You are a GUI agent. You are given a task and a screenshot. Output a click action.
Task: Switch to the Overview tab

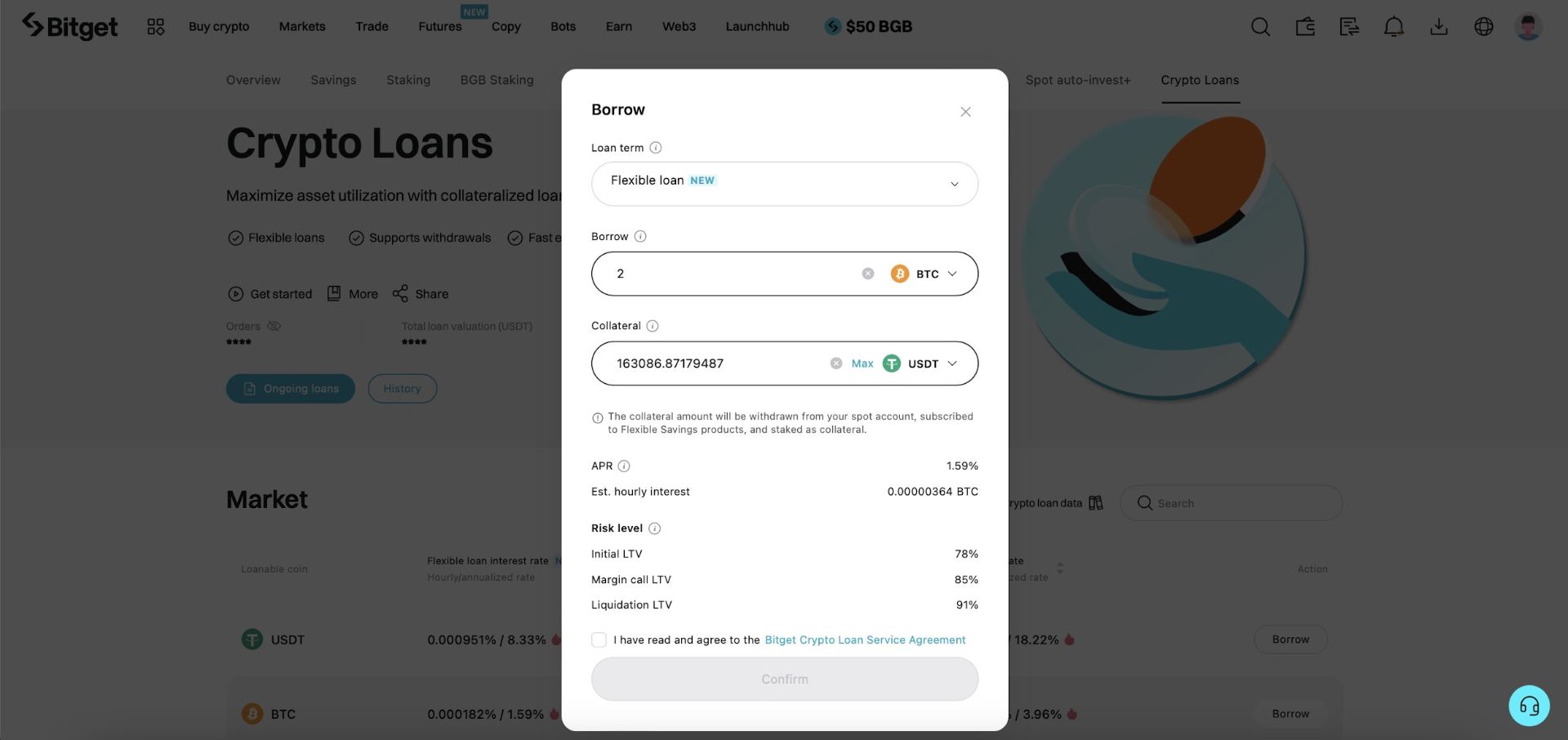[x=253, y=80]
